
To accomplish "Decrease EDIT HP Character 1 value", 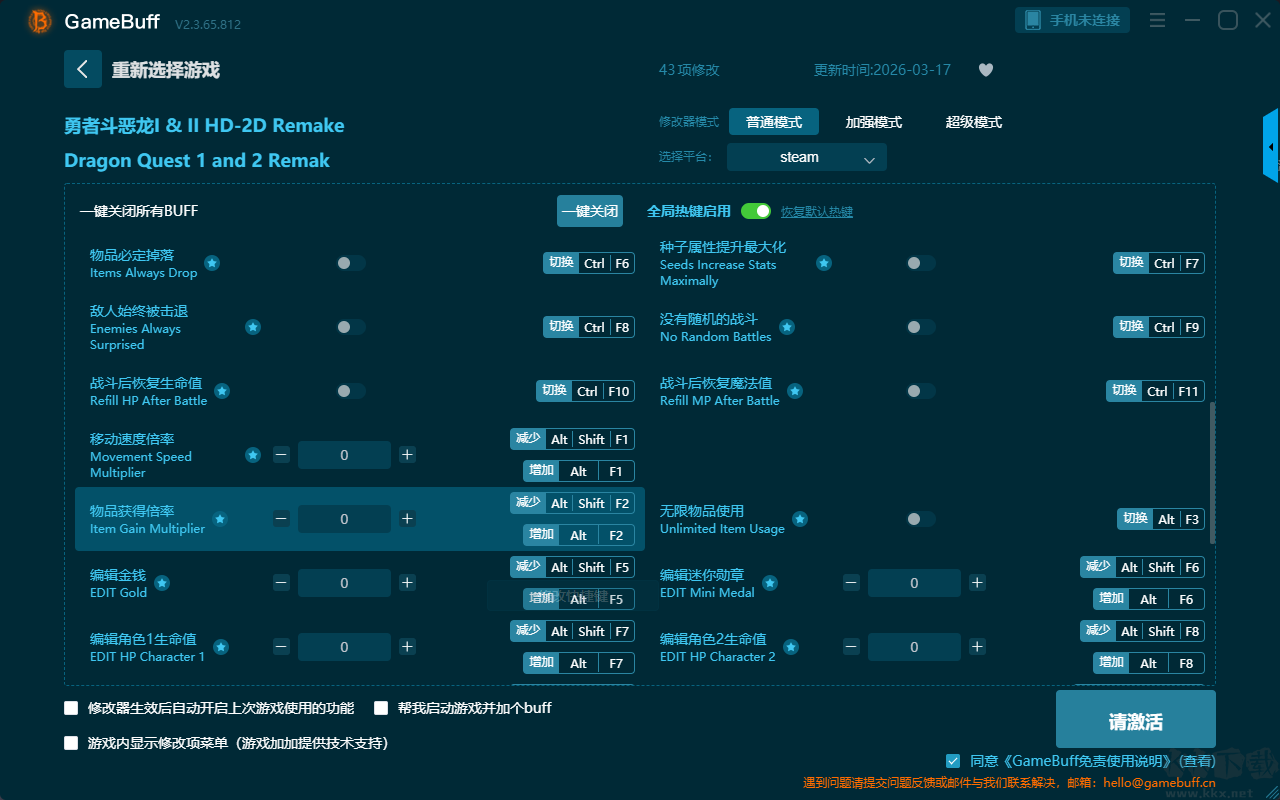I will 281,647.
